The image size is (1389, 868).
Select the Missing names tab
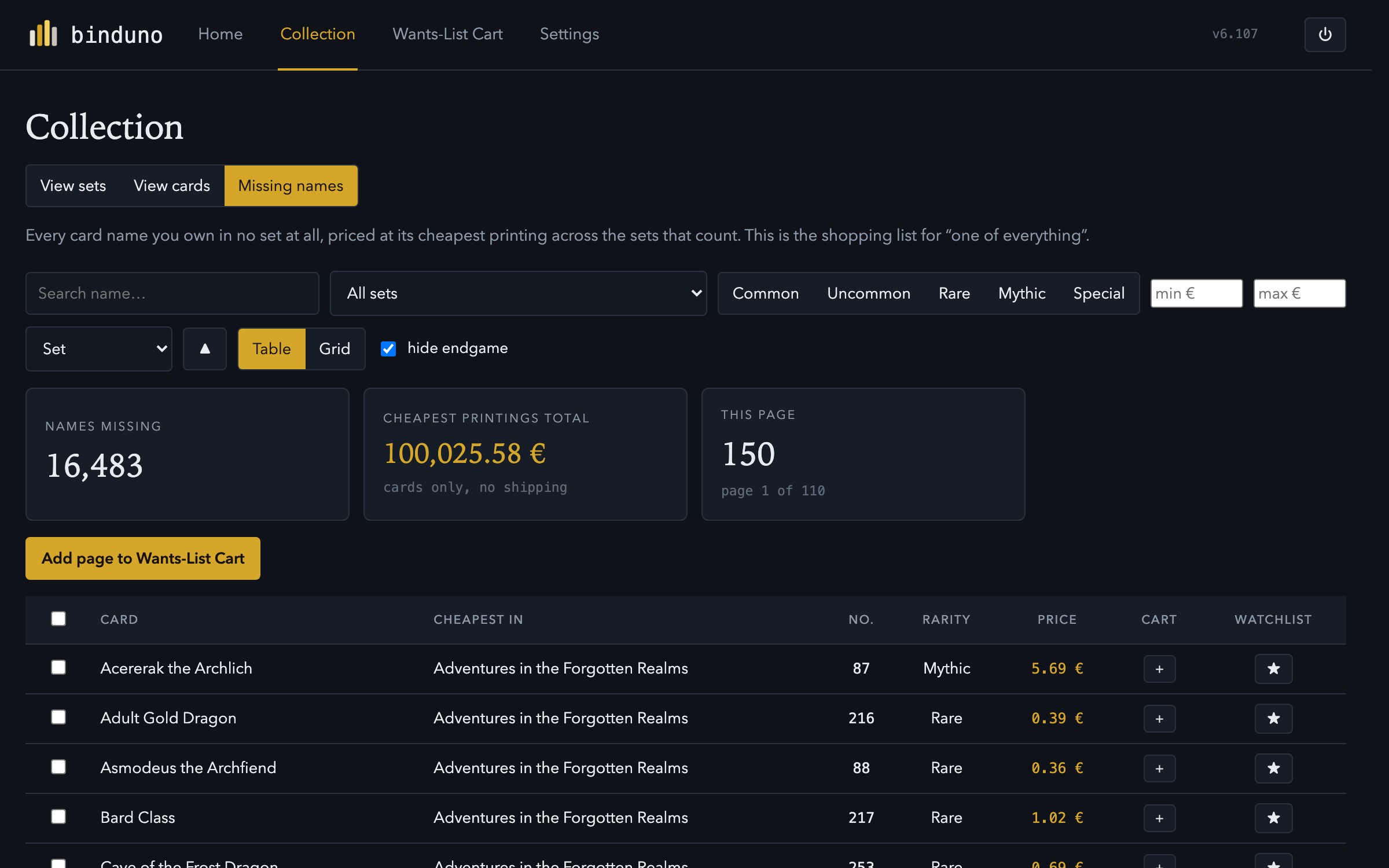click(x=291, y=186)
